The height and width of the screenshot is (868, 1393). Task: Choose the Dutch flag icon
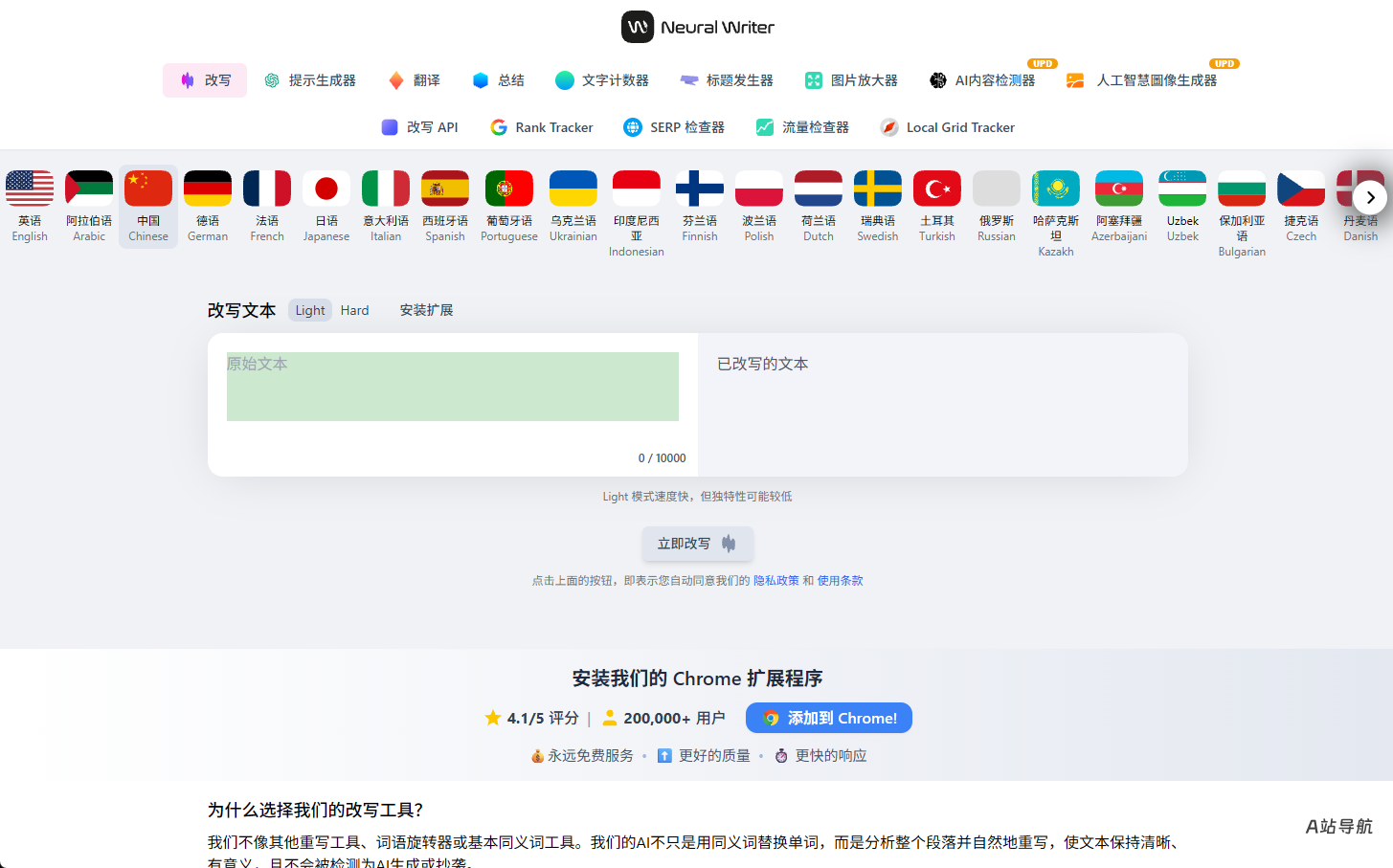coord(819,189)
